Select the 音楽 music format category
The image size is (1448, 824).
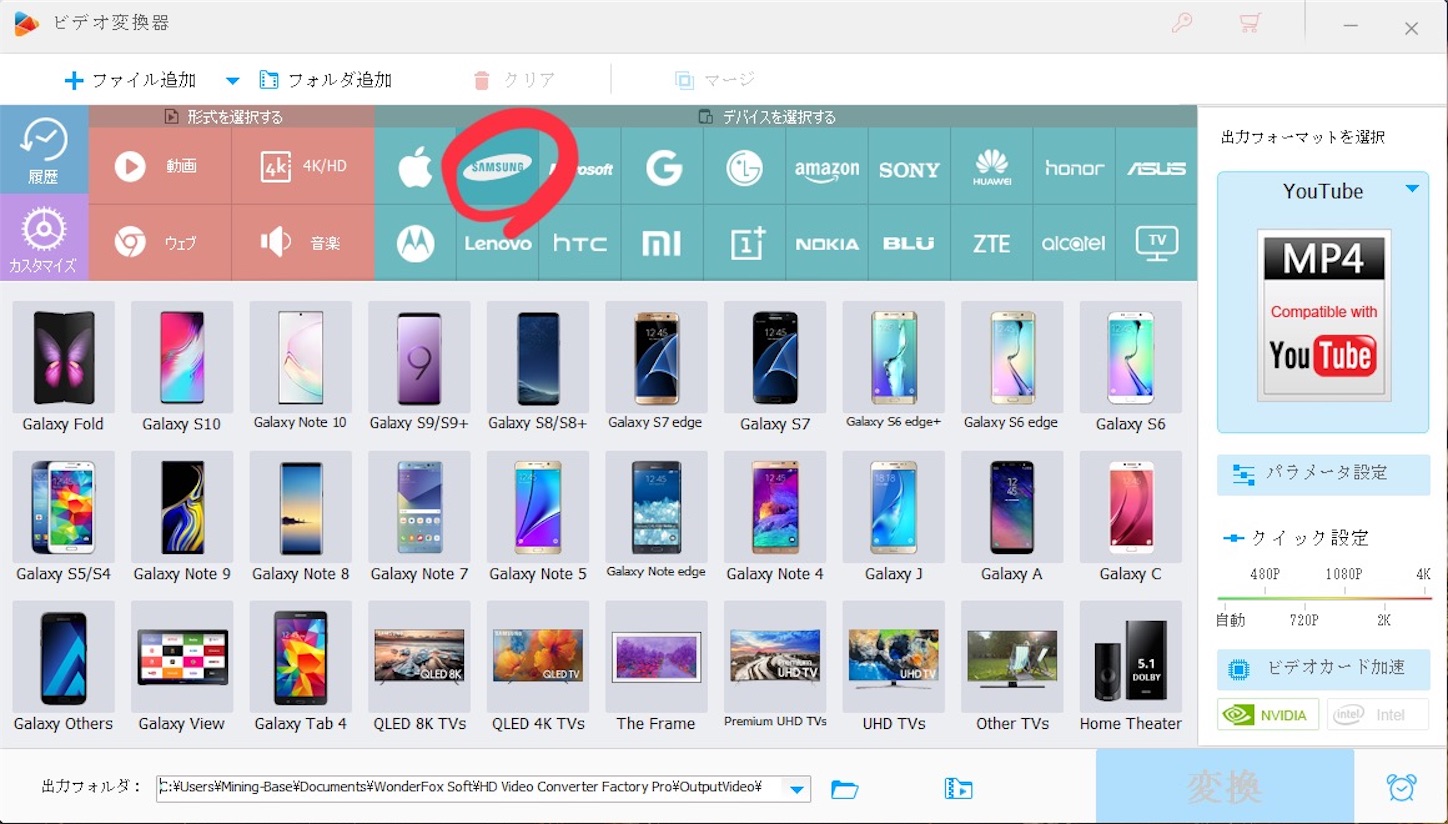click(x=303, y=243)
